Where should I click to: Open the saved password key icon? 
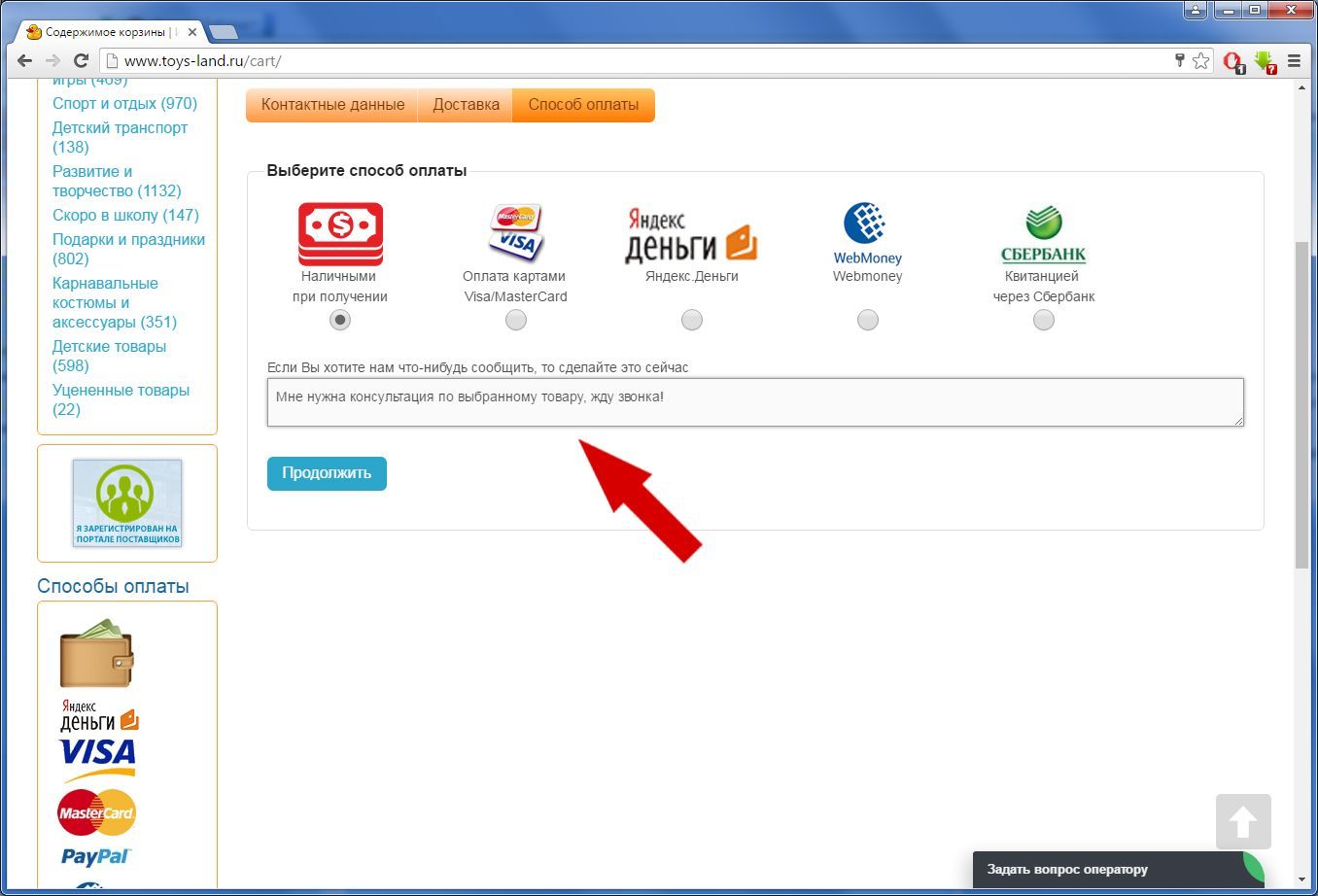(1179, 60)
